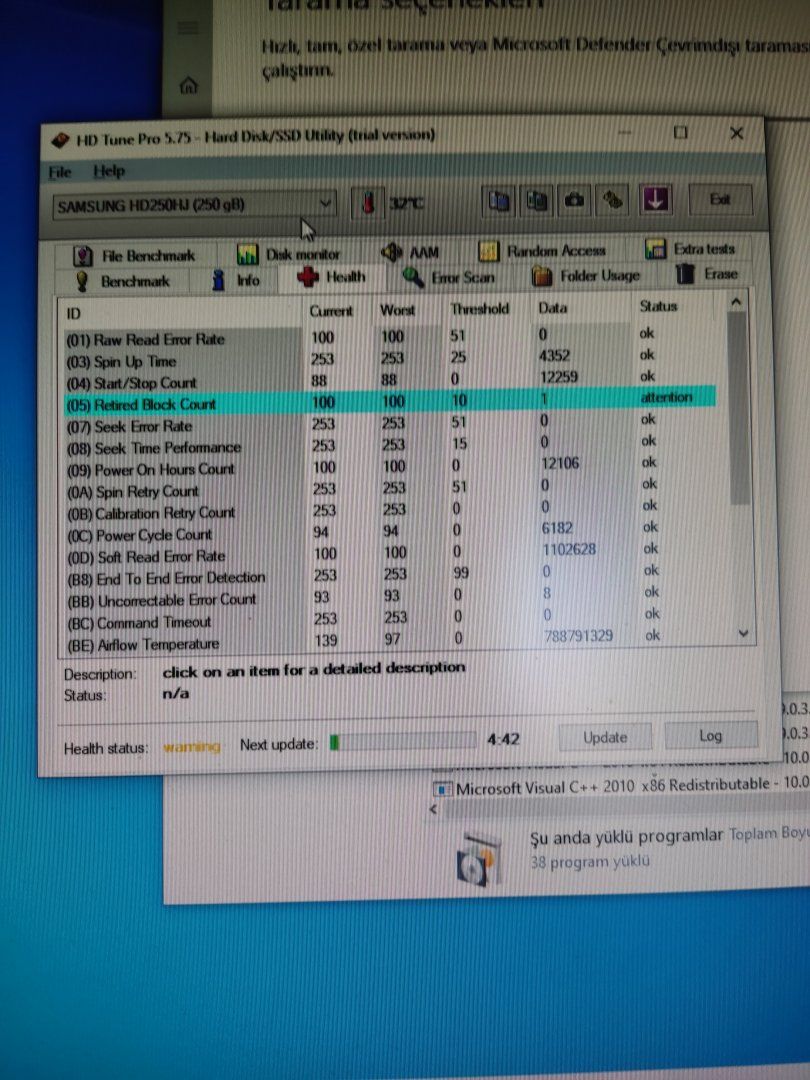Open the options gear toolbar icon

pos(612,200)
